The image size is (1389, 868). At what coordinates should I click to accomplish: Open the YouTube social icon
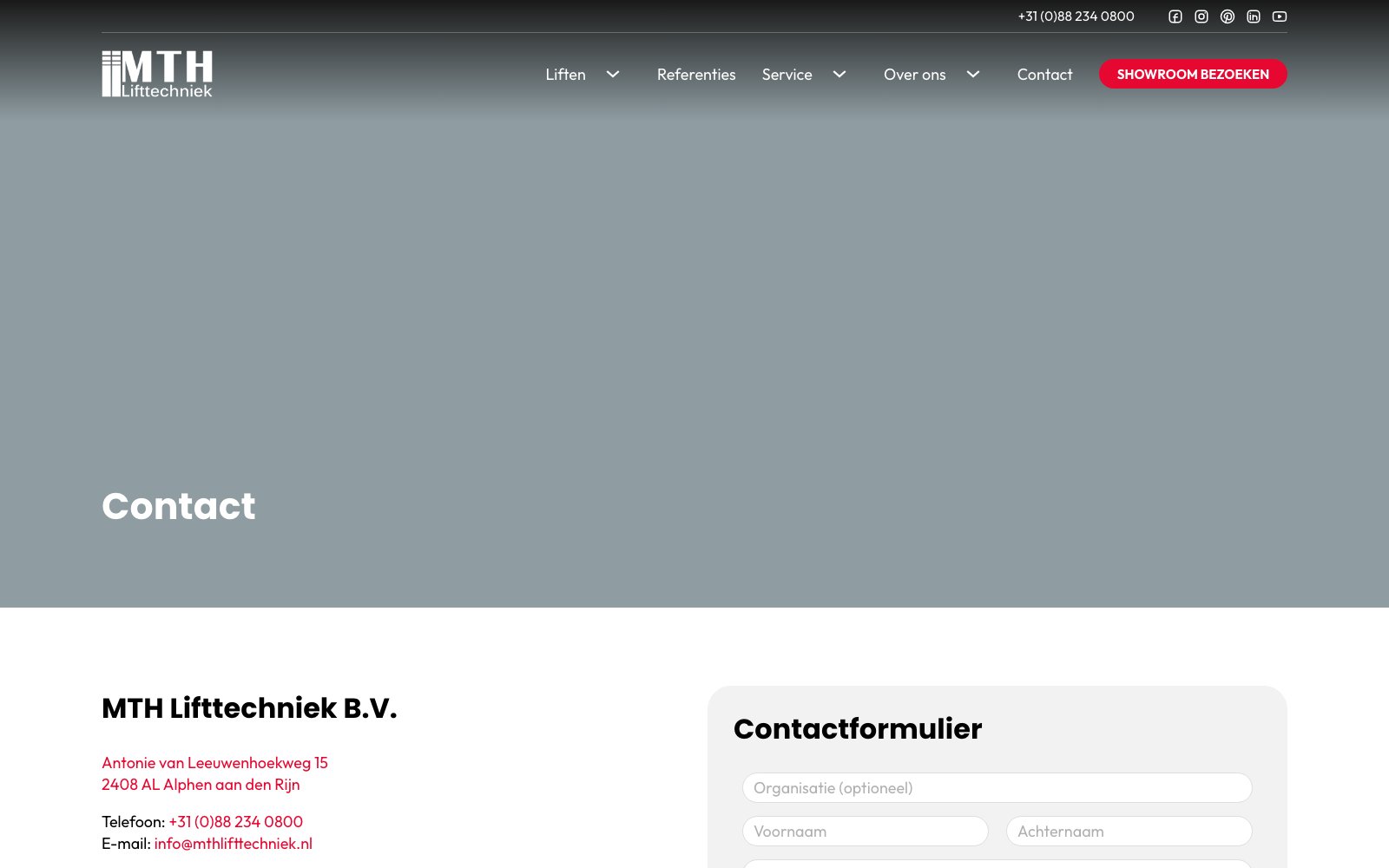[1280, 16]
